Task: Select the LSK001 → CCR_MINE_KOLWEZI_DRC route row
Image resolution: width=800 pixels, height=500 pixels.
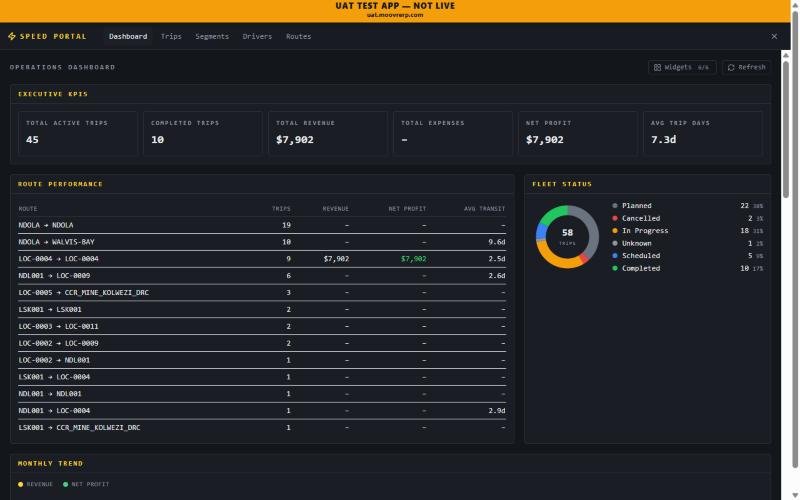Action: pos(262,427)
